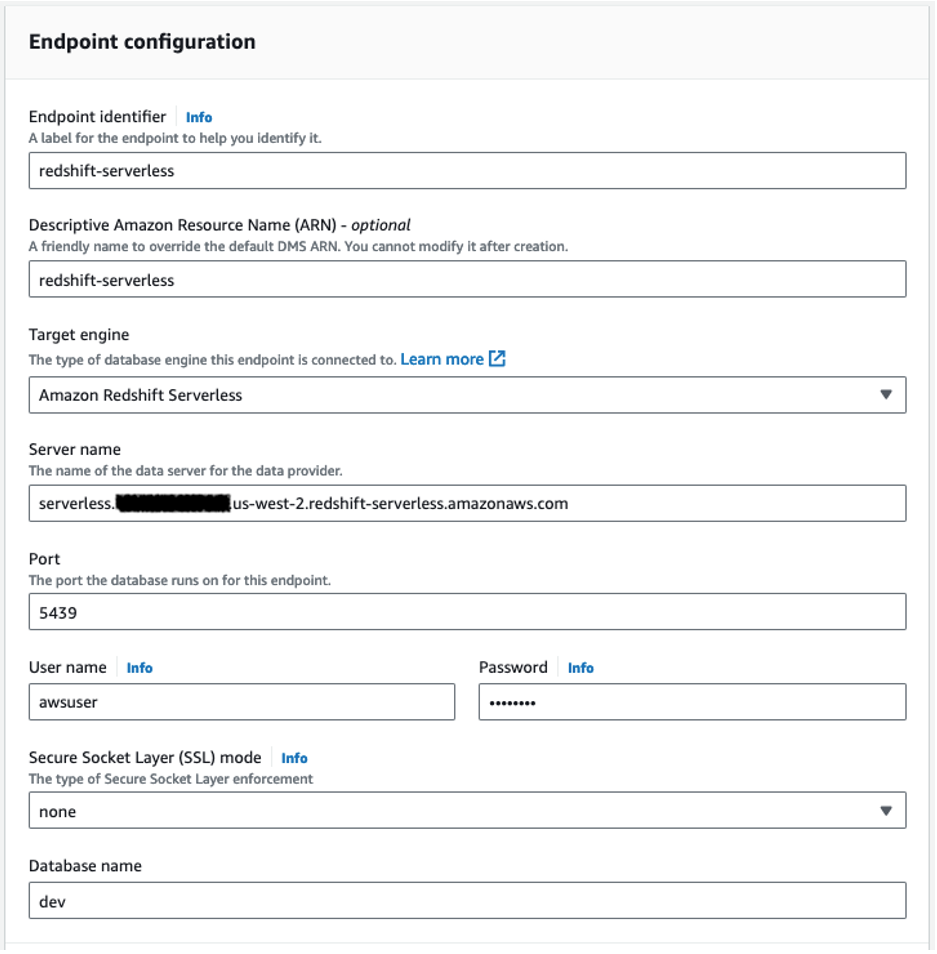Follow the Learn more link
Viewport: 937px width, 954px height.
coord(442,360)
